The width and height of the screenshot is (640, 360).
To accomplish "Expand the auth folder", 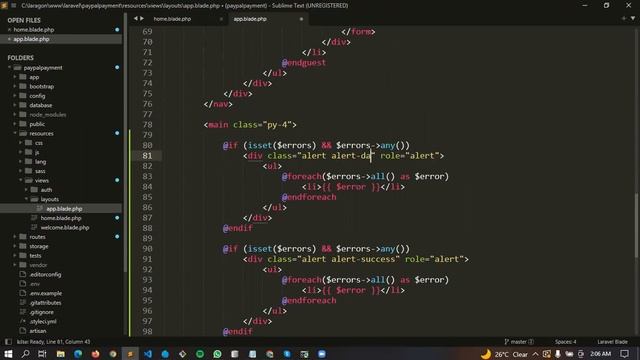I will [27, 190].
